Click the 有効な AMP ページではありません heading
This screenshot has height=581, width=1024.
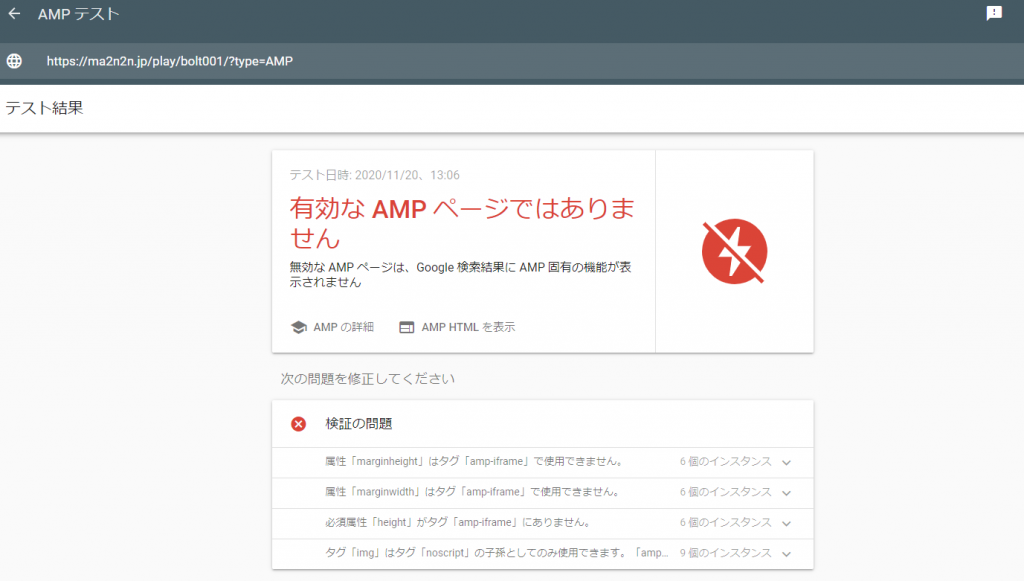pyautogui.click(x=462, y=223)
